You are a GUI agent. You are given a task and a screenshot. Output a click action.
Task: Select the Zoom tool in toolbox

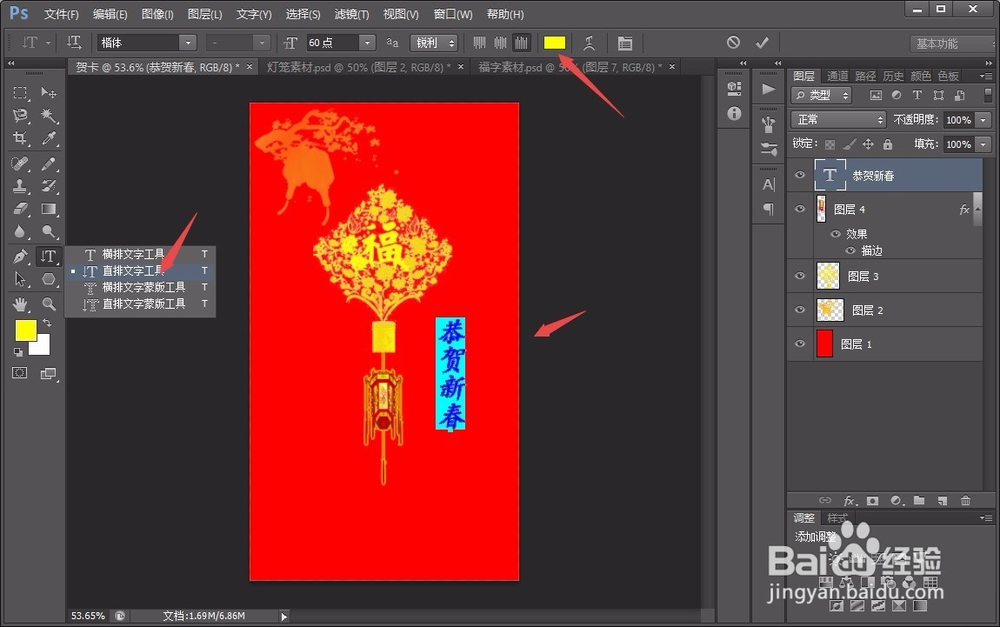click(48, 304)
